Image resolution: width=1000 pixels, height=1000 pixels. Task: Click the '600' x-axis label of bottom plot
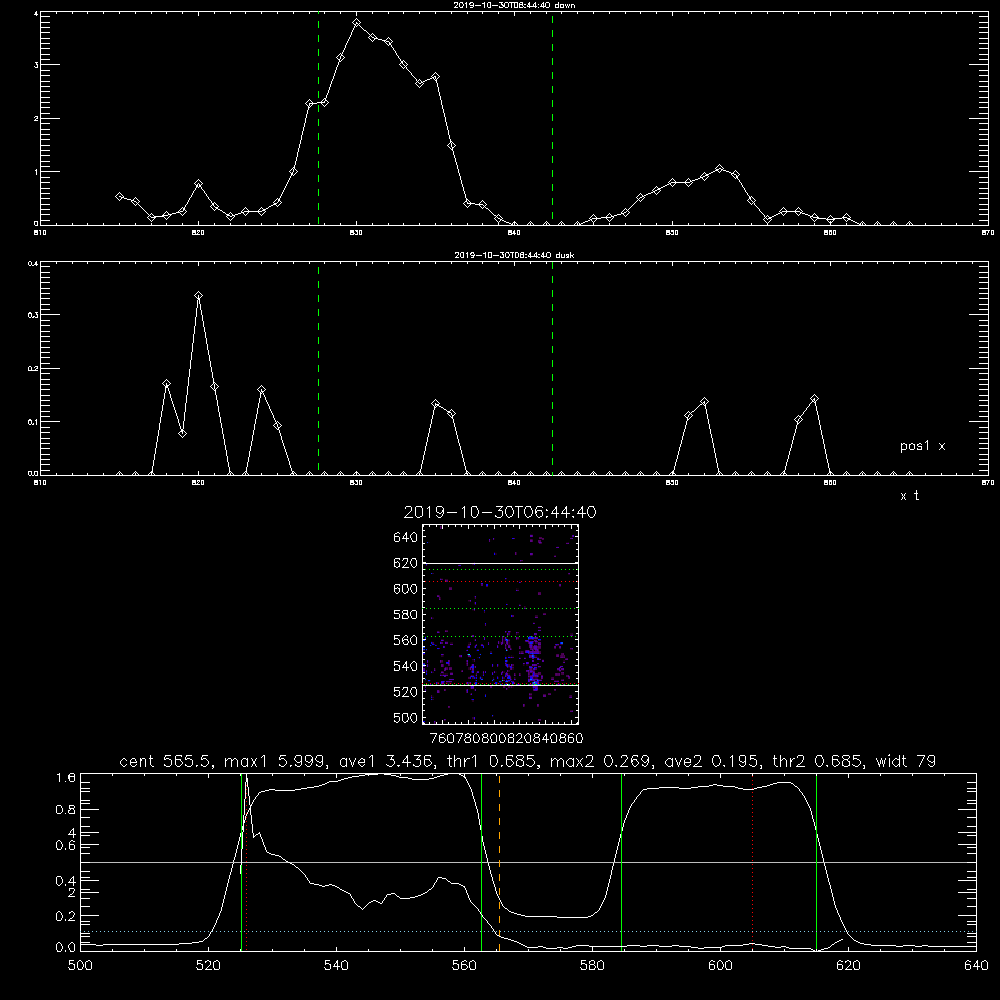(720, 966)
